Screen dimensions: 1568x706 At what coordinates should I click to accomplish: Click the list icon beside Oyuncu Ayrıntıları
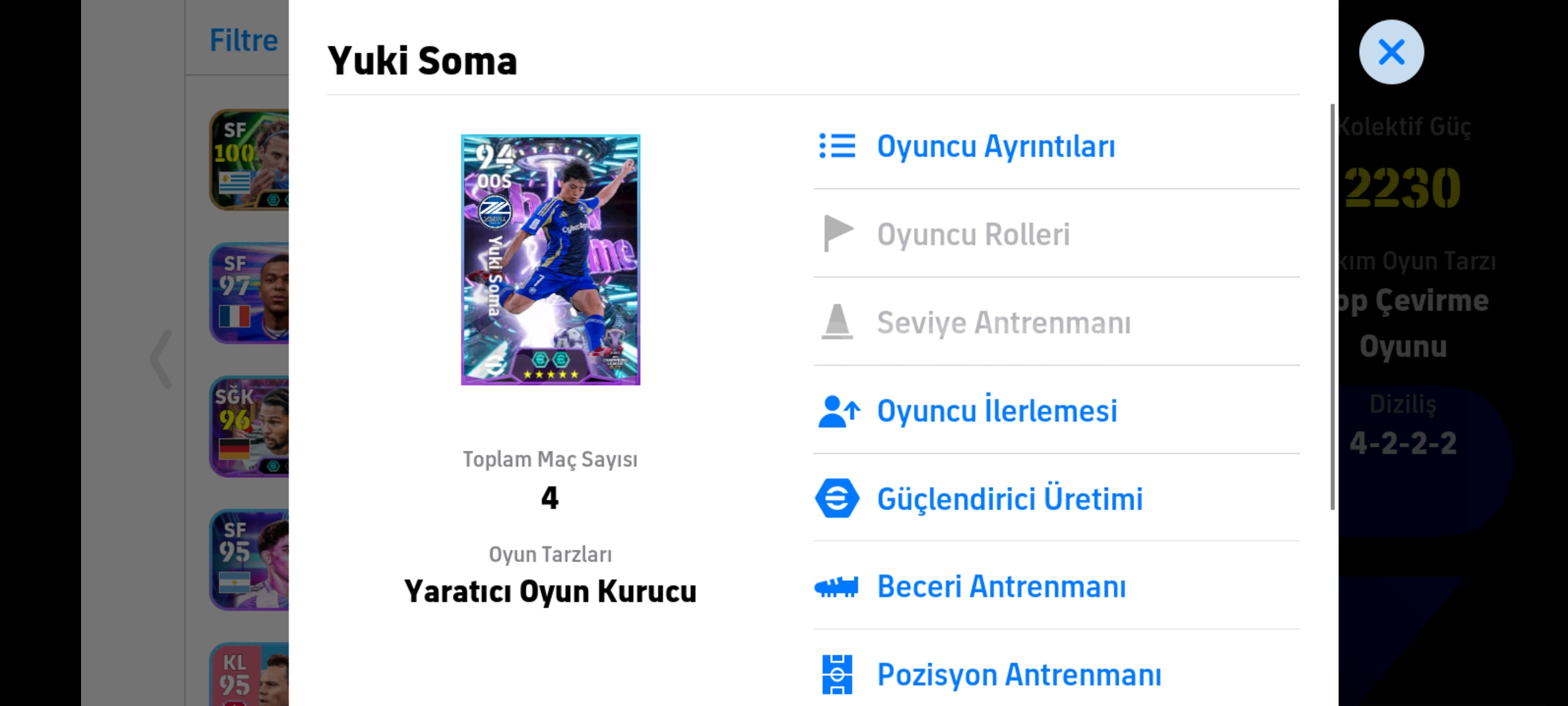click(837, 146)
